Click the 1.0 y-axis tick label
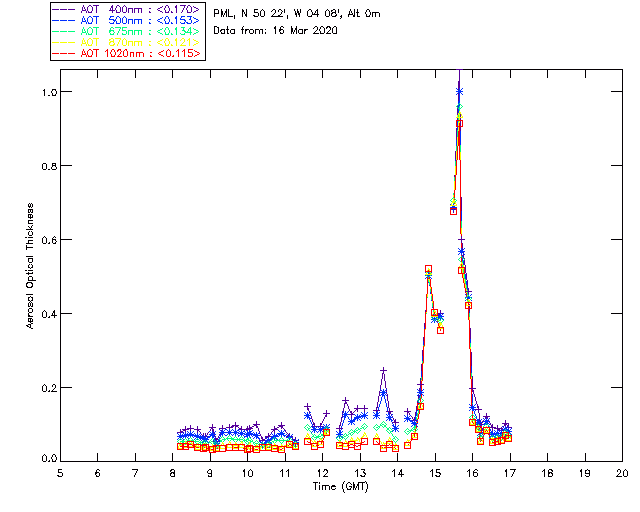This screenshot has width=640, height=512. pos(49,92)
